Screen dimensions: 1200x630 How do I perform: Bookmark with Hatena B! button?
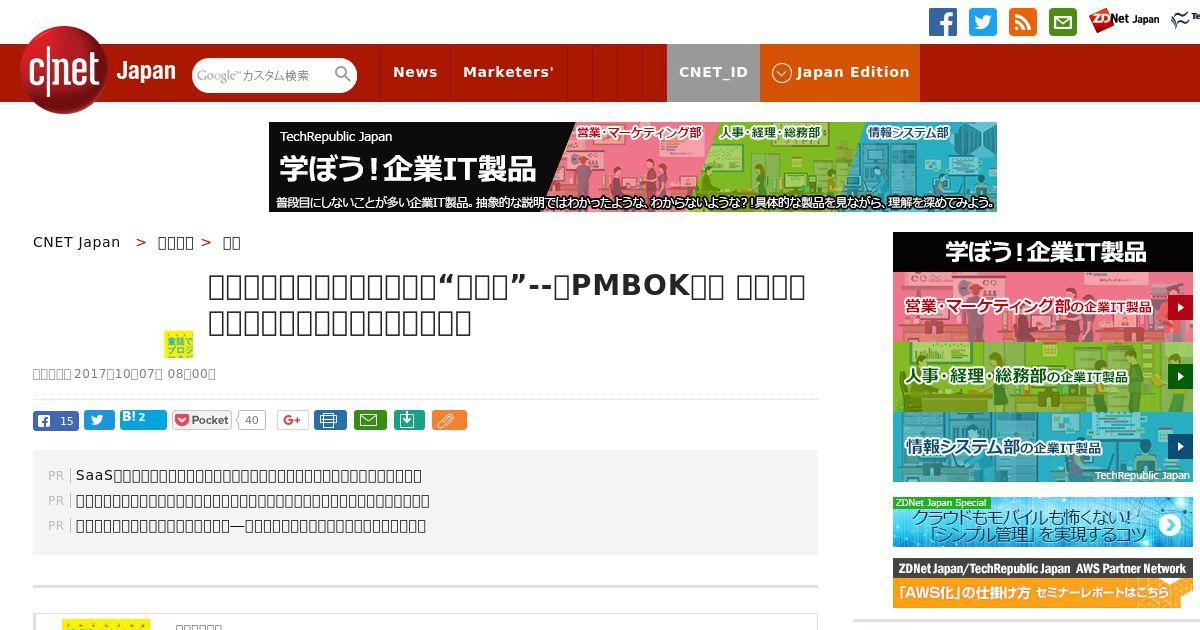143,419
